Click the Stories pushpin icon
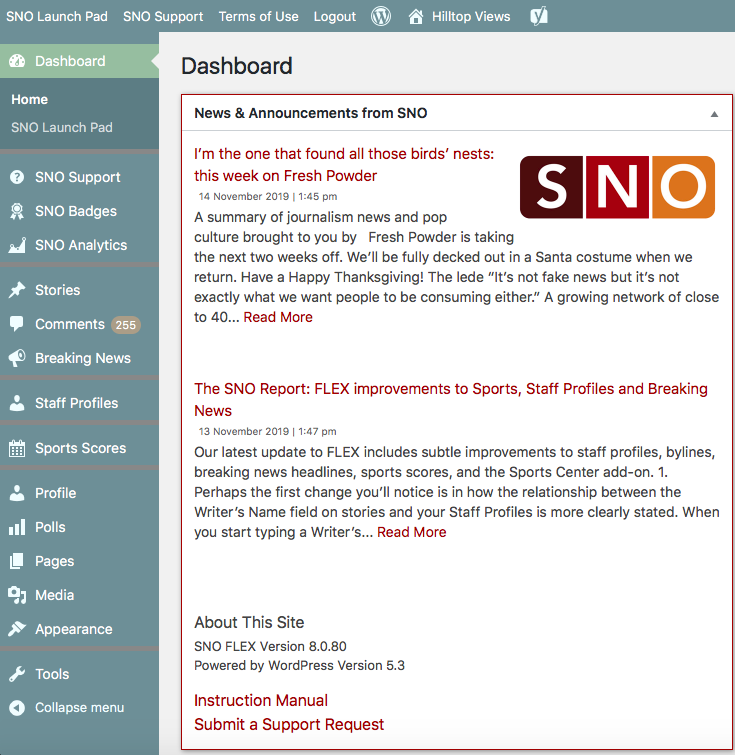735x755 pixels. click(17, 290)
